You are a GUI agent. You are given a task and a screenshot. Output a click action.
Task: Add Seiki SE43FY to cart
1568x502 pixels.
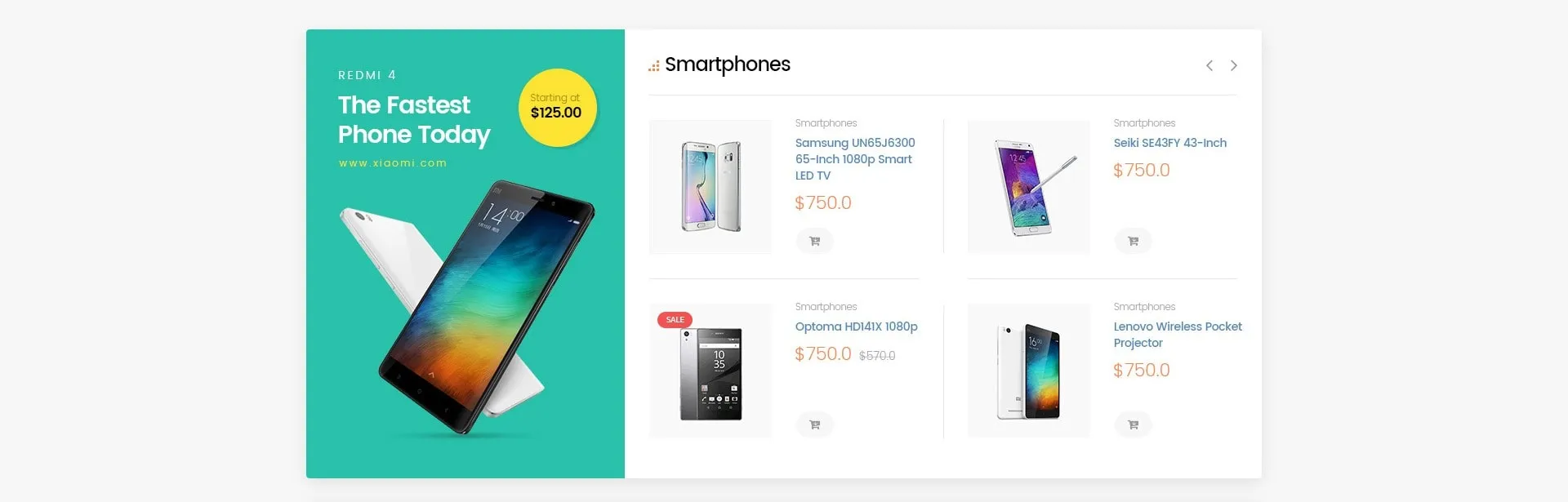[x=1133, y=241]
